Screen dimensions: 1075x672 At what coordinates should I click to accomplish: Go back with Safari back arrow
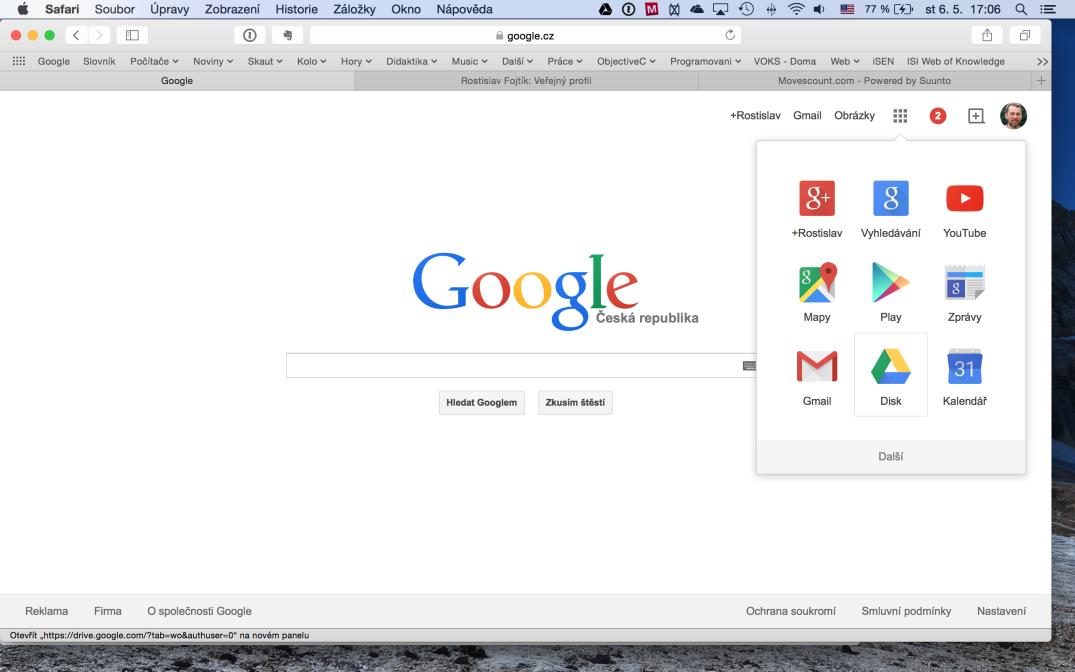(76, 35)
